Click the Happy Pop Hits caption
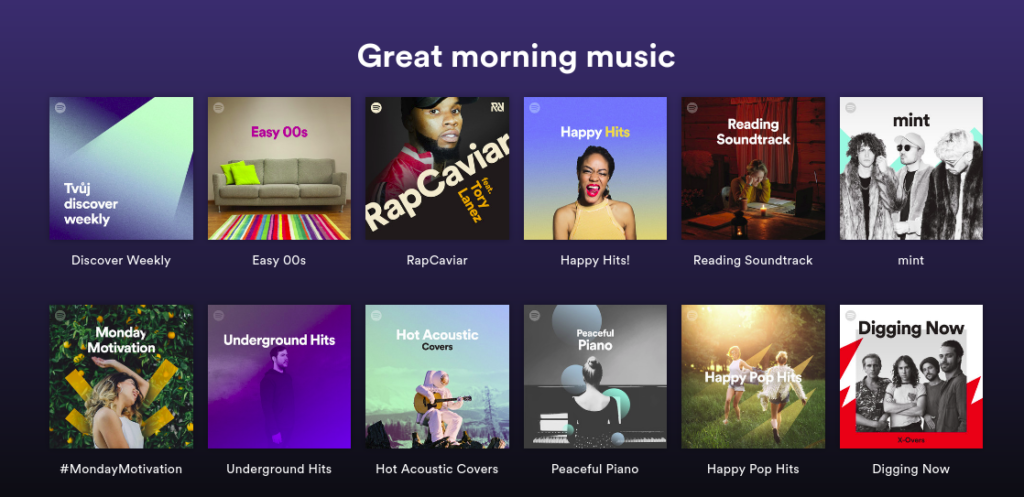The width and height of the screenshot is (1024, 497). [753, 469]
